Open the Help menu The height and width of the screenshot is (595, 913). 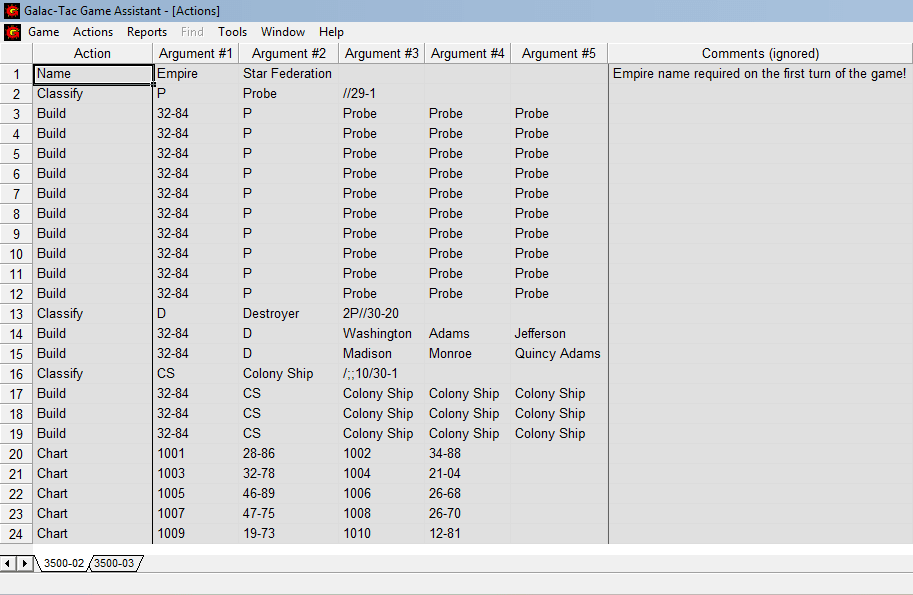331,32
